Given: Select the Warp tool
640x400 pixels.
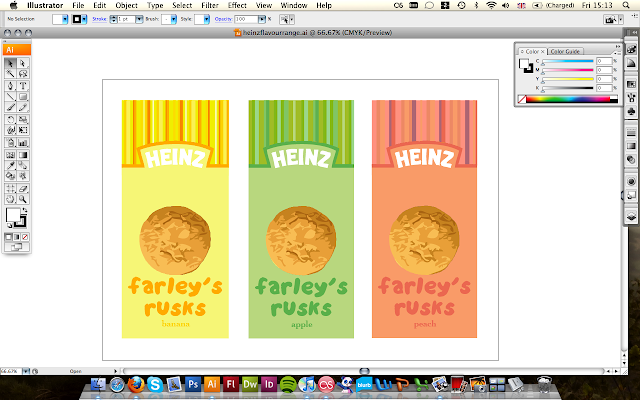Looking at the screenshot, I should pos(11,130).
